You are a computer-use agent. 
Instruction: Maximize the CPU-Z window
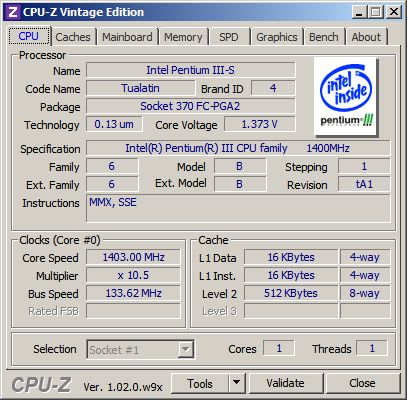[x=376, y=12]
